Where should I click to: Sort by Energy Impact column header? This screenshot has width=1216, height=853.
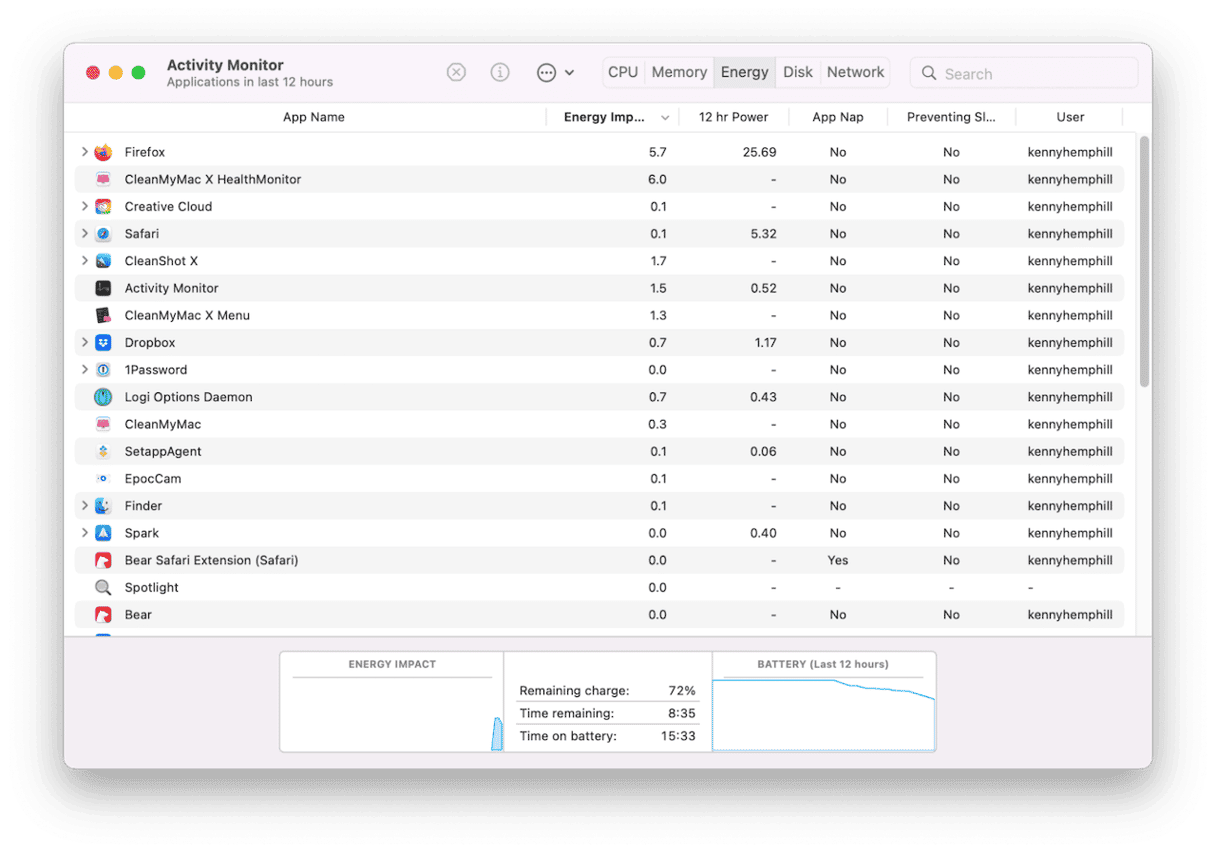click(612, 117)
